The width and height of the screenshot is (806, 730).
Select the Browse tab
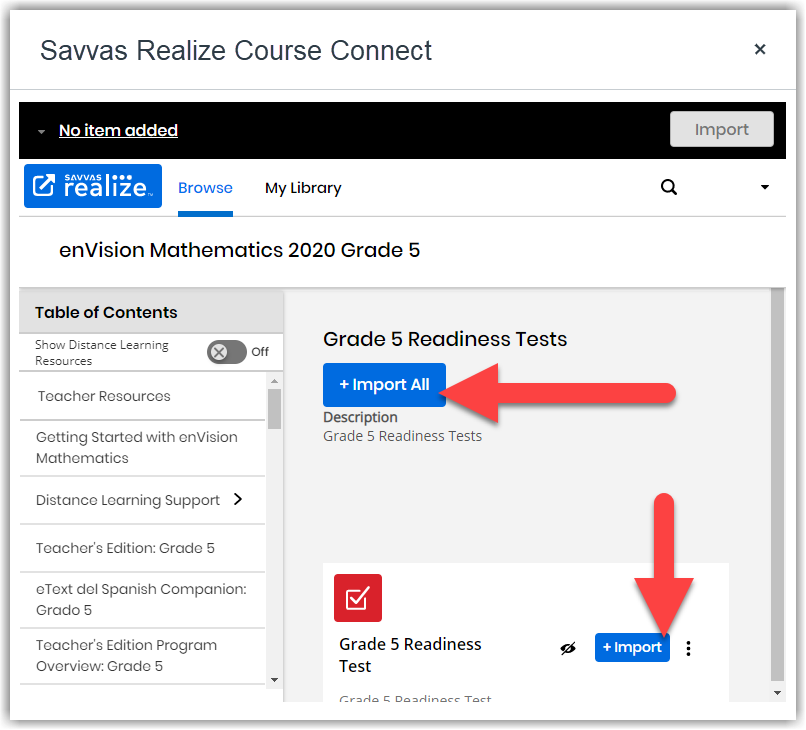pos(205,188)
